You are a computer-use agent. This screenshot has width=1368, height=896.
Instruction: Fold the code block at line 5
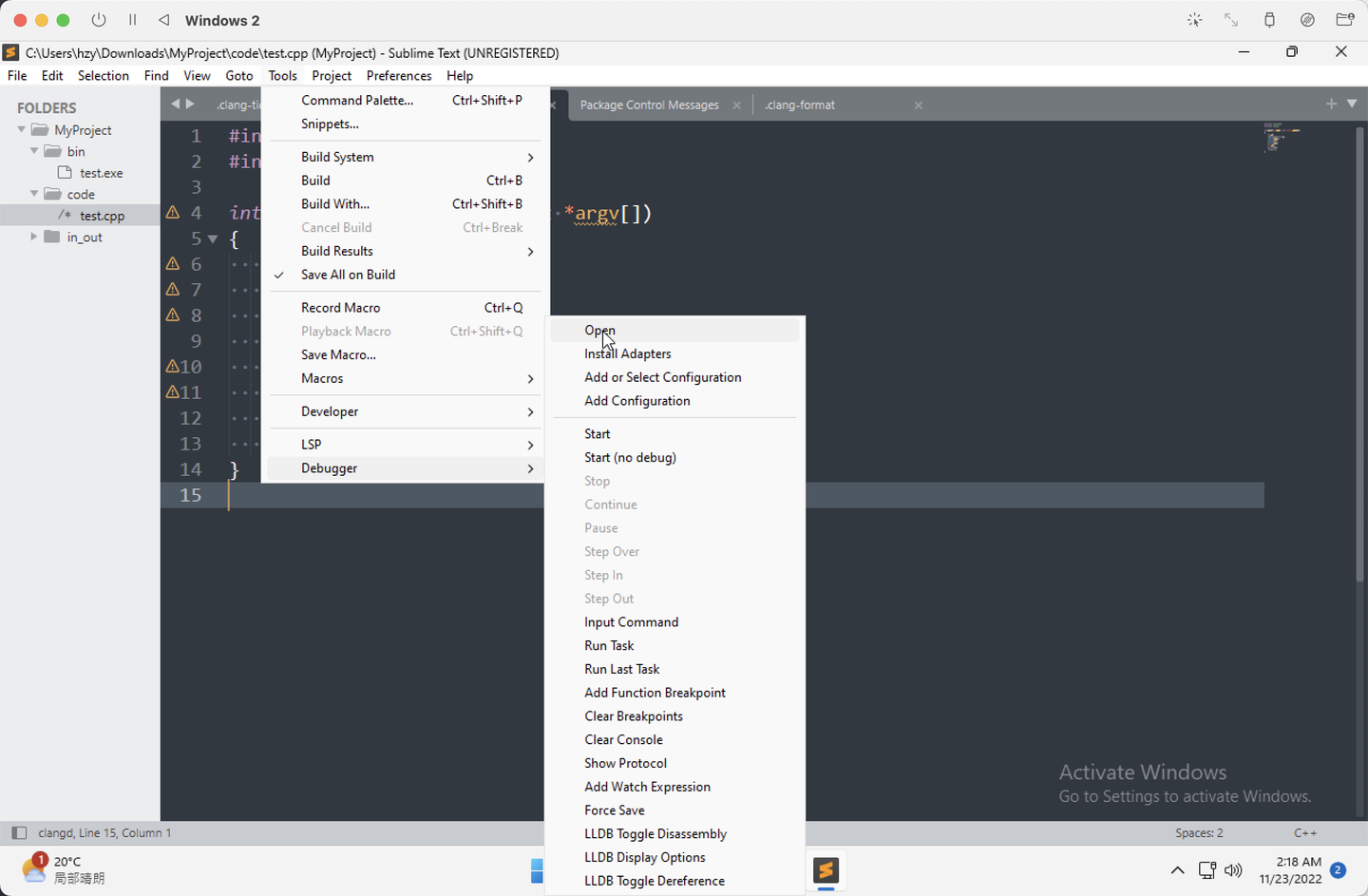[211, 238]
